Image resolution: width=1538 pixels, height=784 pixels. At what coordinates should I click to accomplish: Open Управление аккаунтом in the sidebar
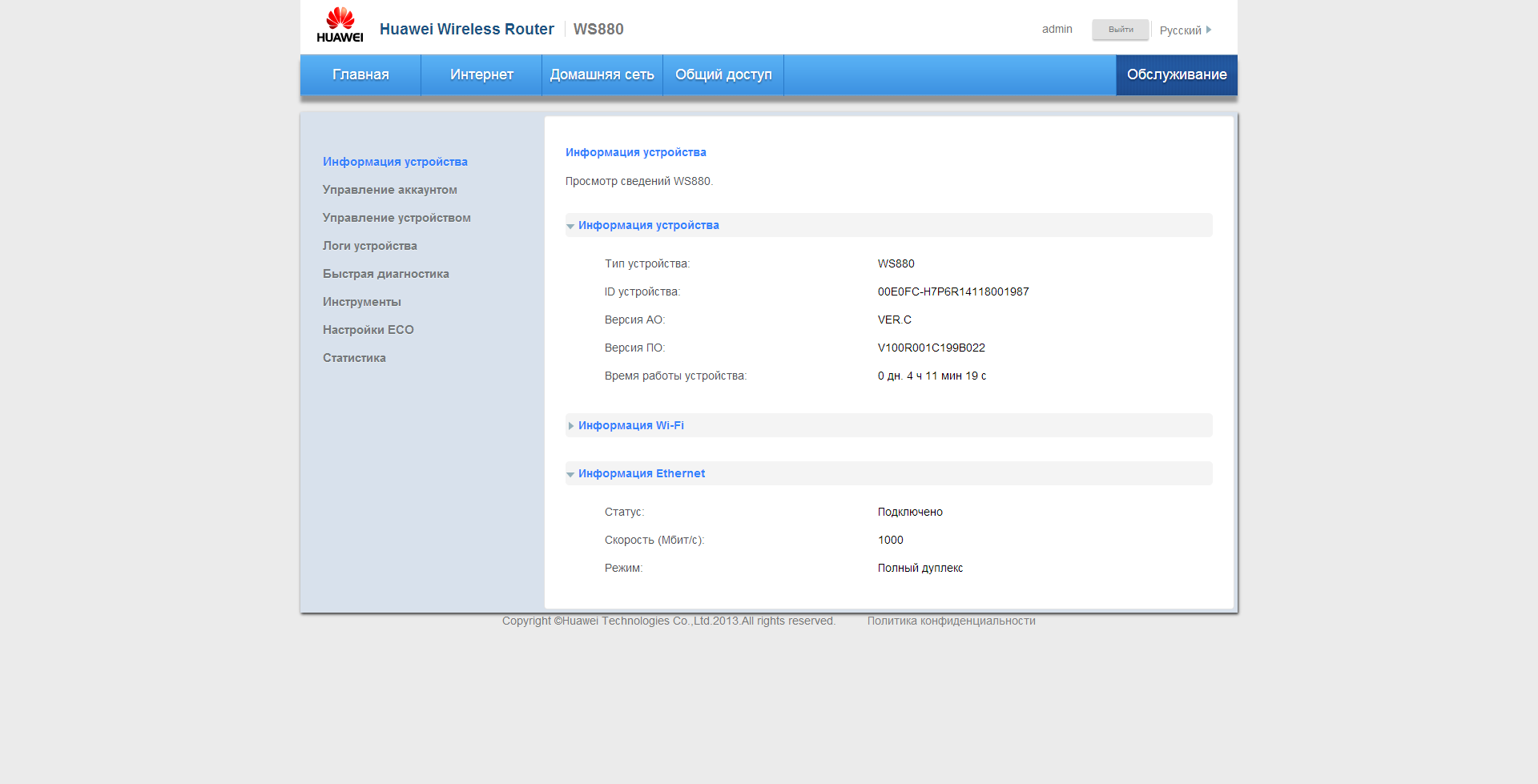pos(390,190)
